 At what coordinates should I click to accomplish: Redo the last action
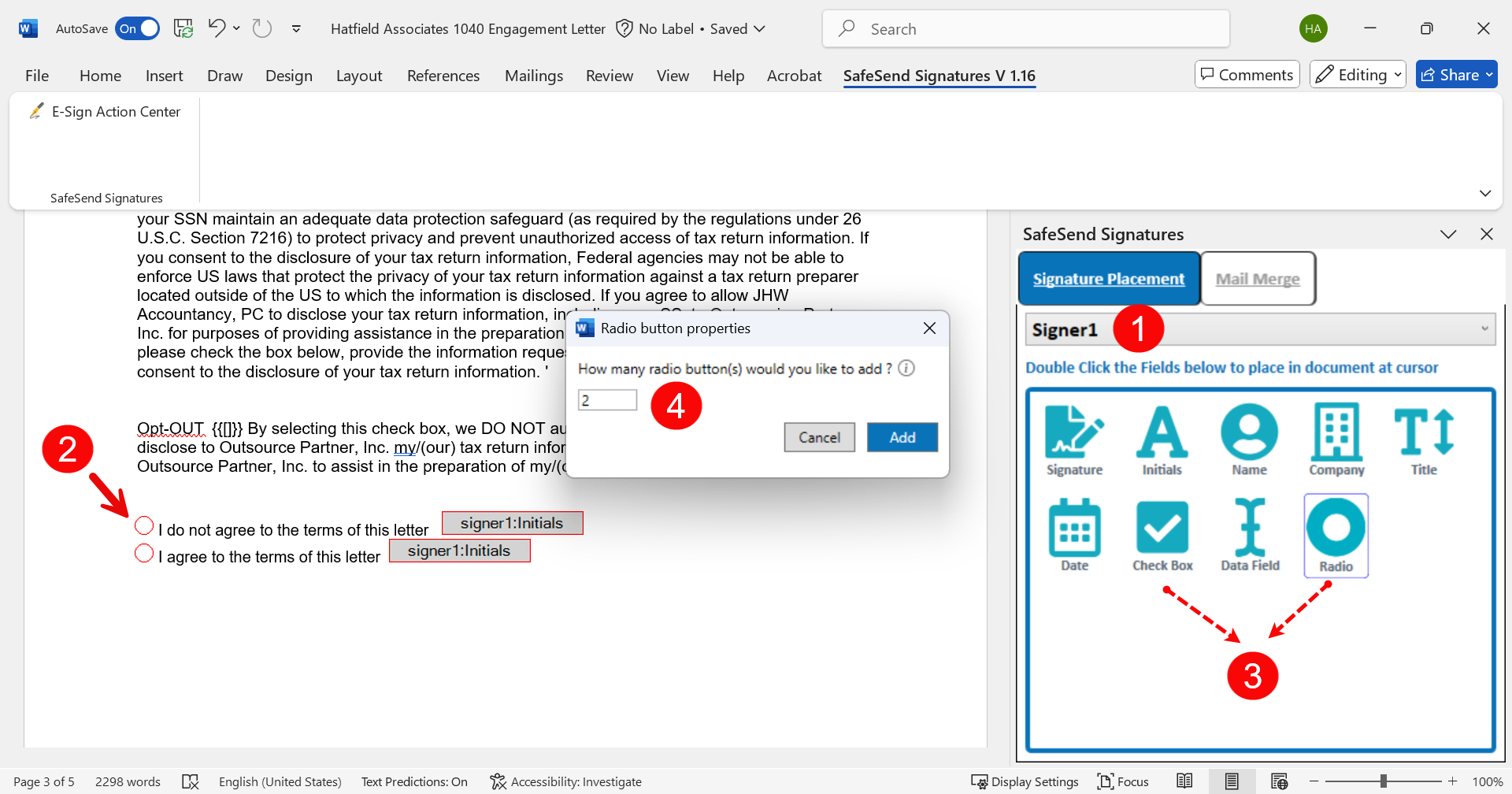coord(261,28)
